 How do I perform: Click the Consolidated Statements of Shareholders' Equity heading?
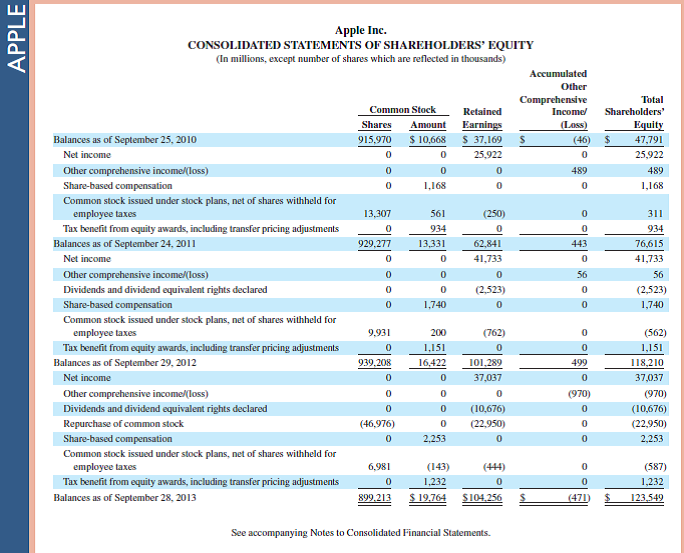pos(360,45)
